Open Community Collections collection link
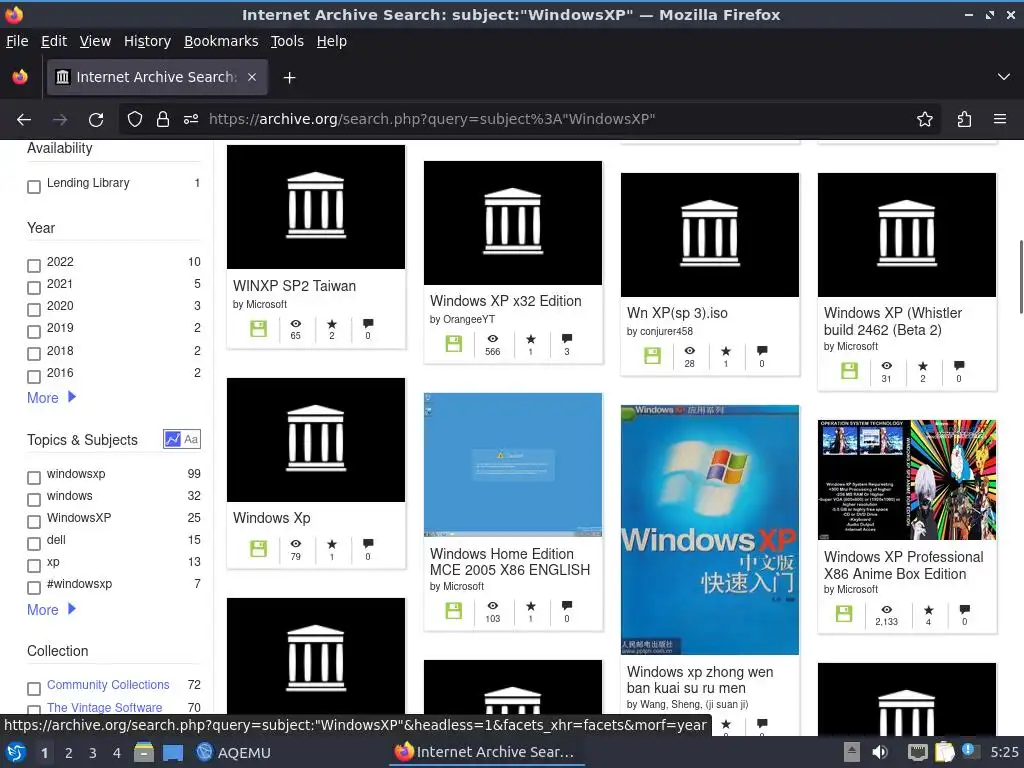1024x768 pixels. coord(108,684)
